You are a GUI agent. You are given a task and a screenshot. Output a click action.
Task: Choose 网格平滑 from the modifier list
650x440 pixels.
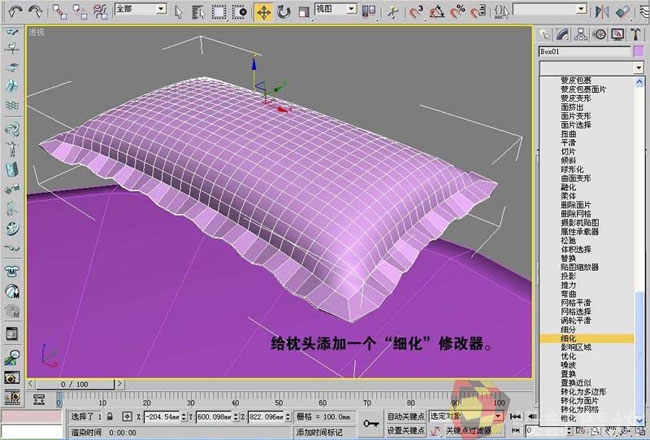[576, 303]
